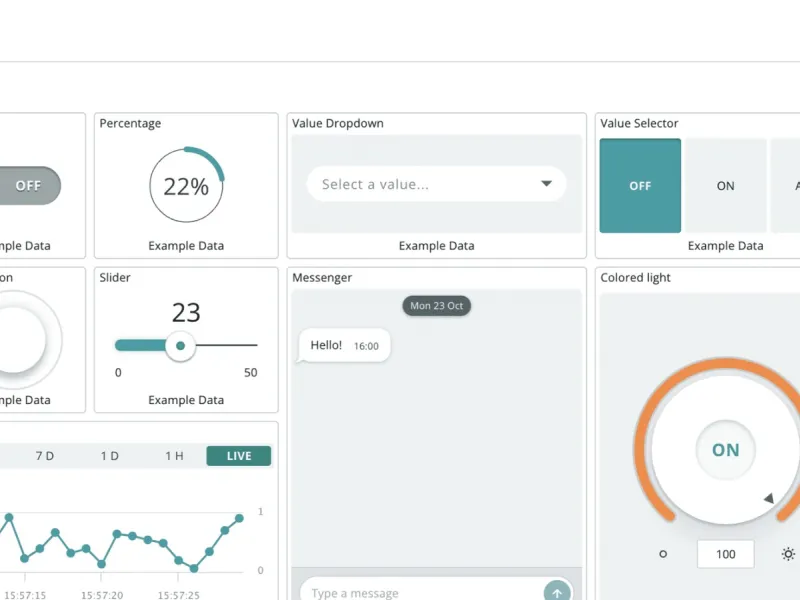Select the LIVE chart tab
The image size is (800, 600).
(239, 456)
